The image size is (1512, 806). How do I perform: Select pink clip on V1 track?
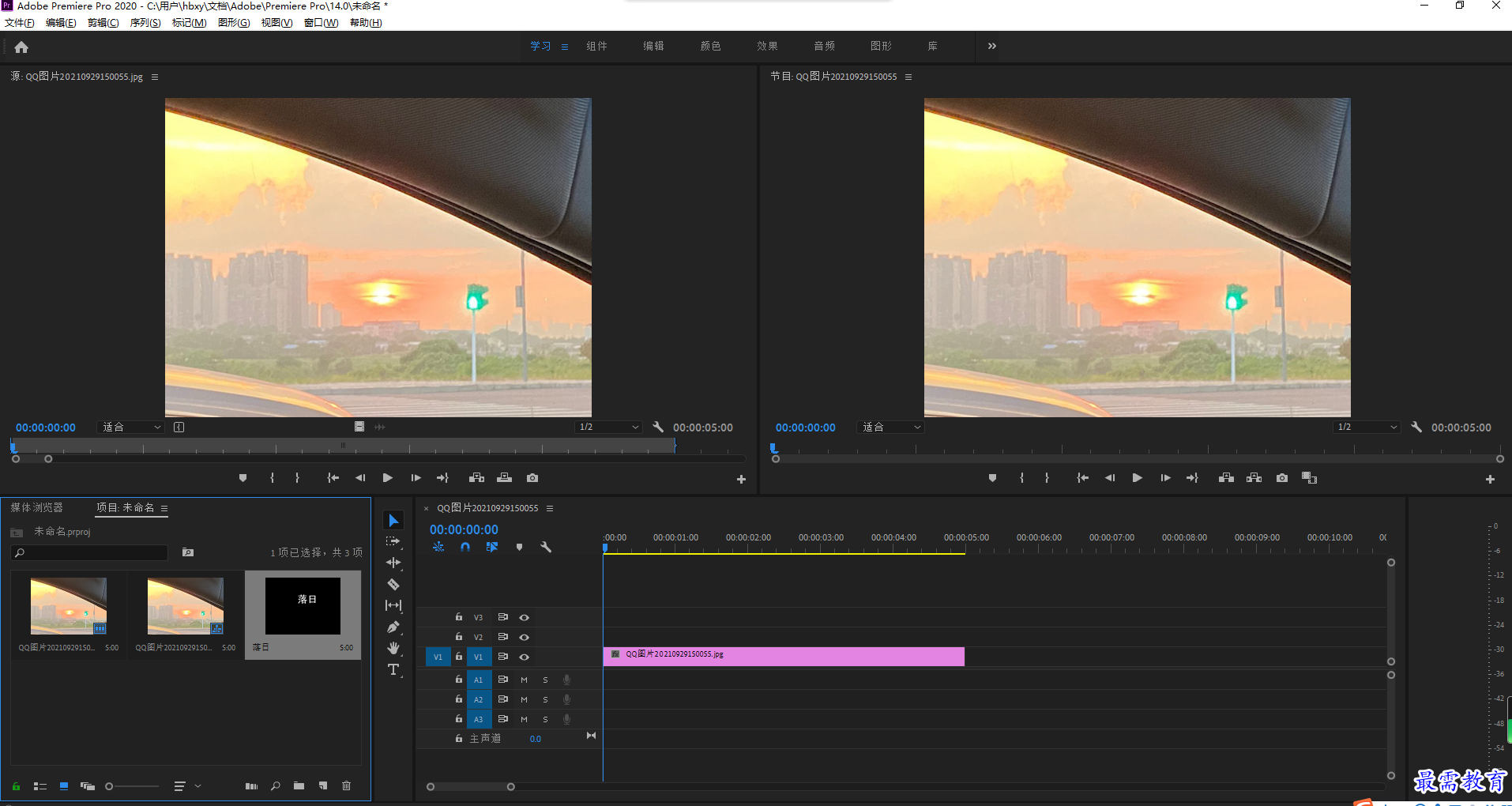784,657
